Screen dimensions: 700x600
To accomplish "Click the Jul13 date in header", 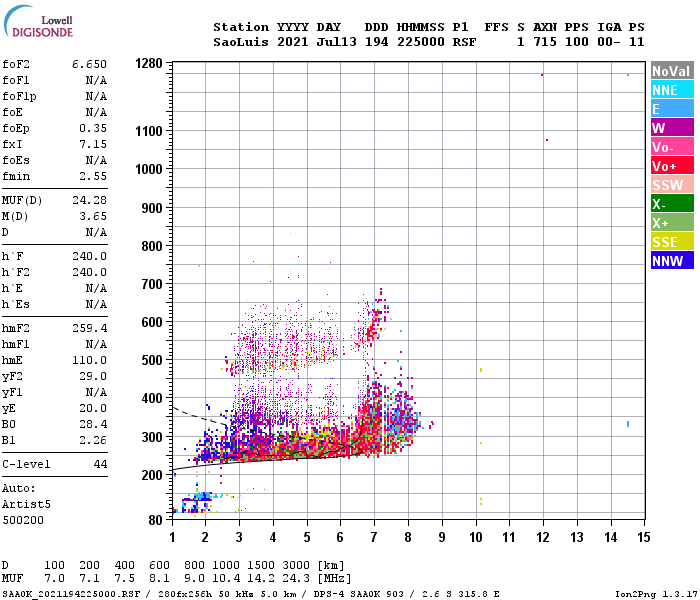I will (x=337, y=42).
